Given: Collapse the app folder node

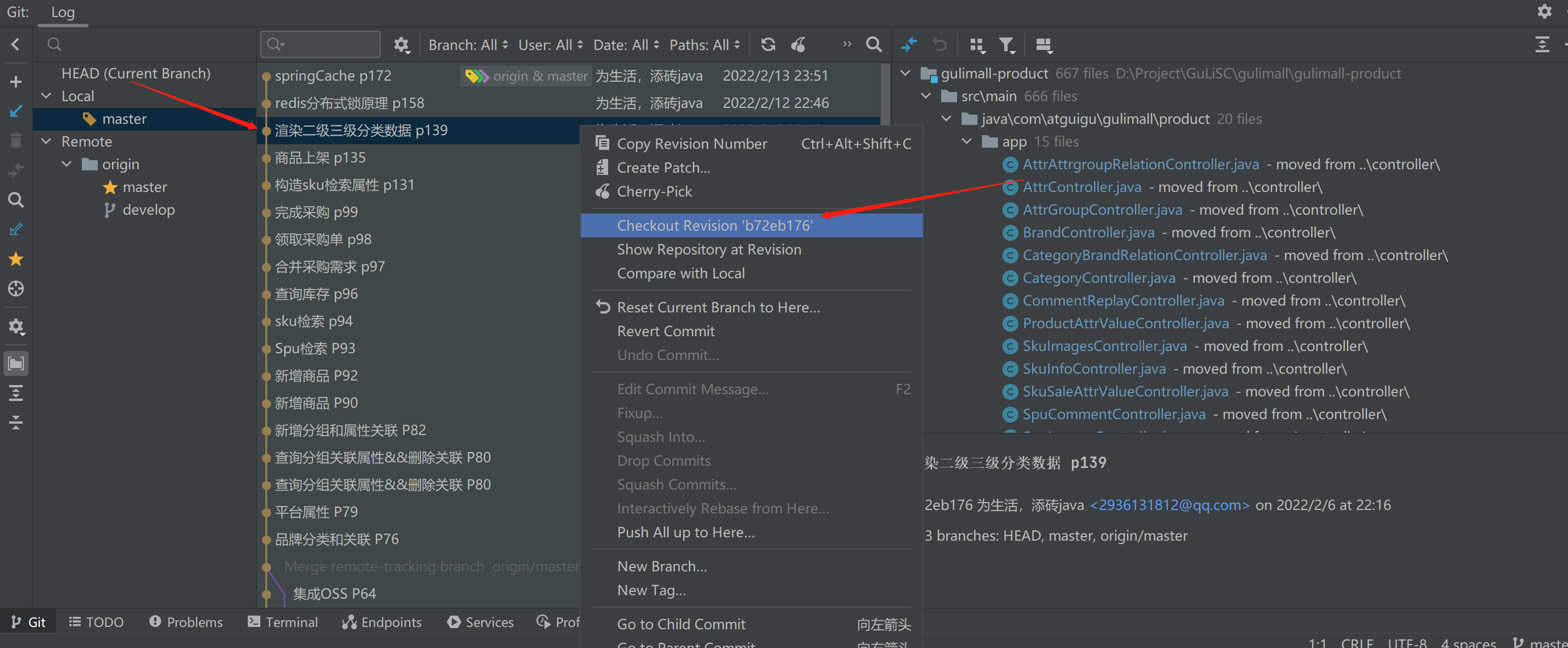Looking at the screenshot, I should click(967, 142).
